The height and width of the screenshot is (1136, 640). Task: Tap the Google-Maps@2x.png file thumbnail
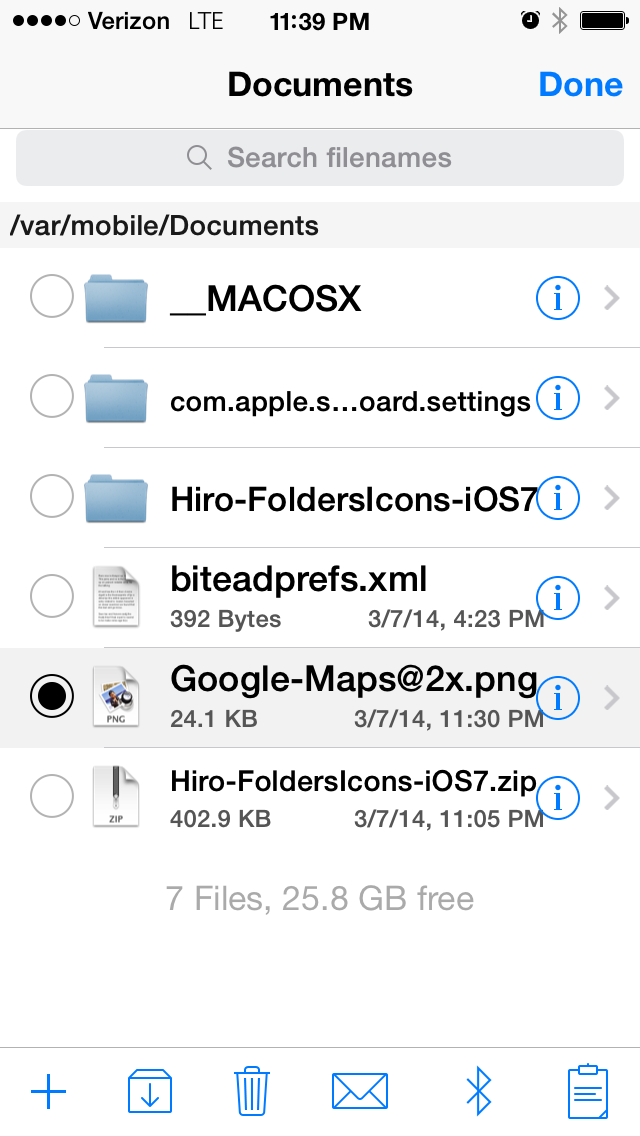point(116,696)
